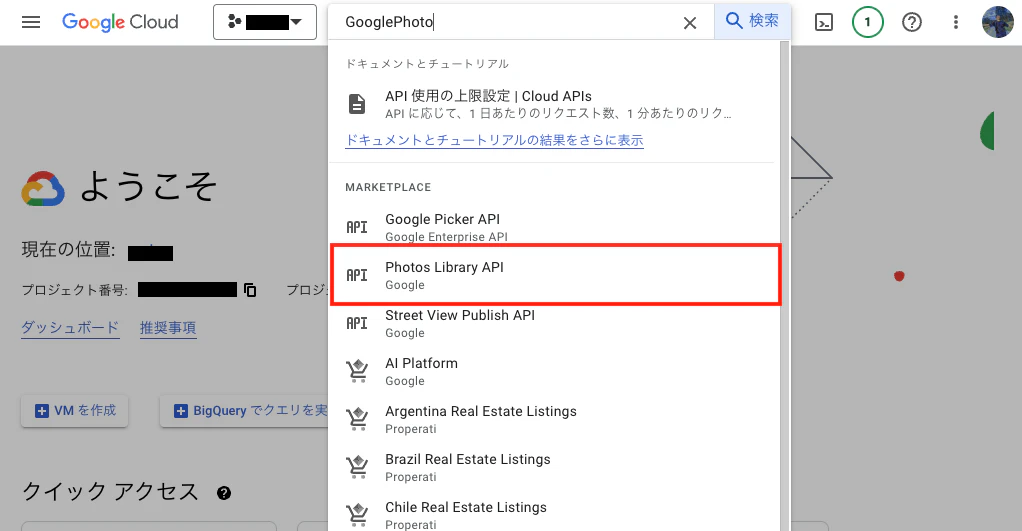This screenshot has height=531, width=1022.
Task: Click the クイック アクセス help icon
Action: coord(224,493)
